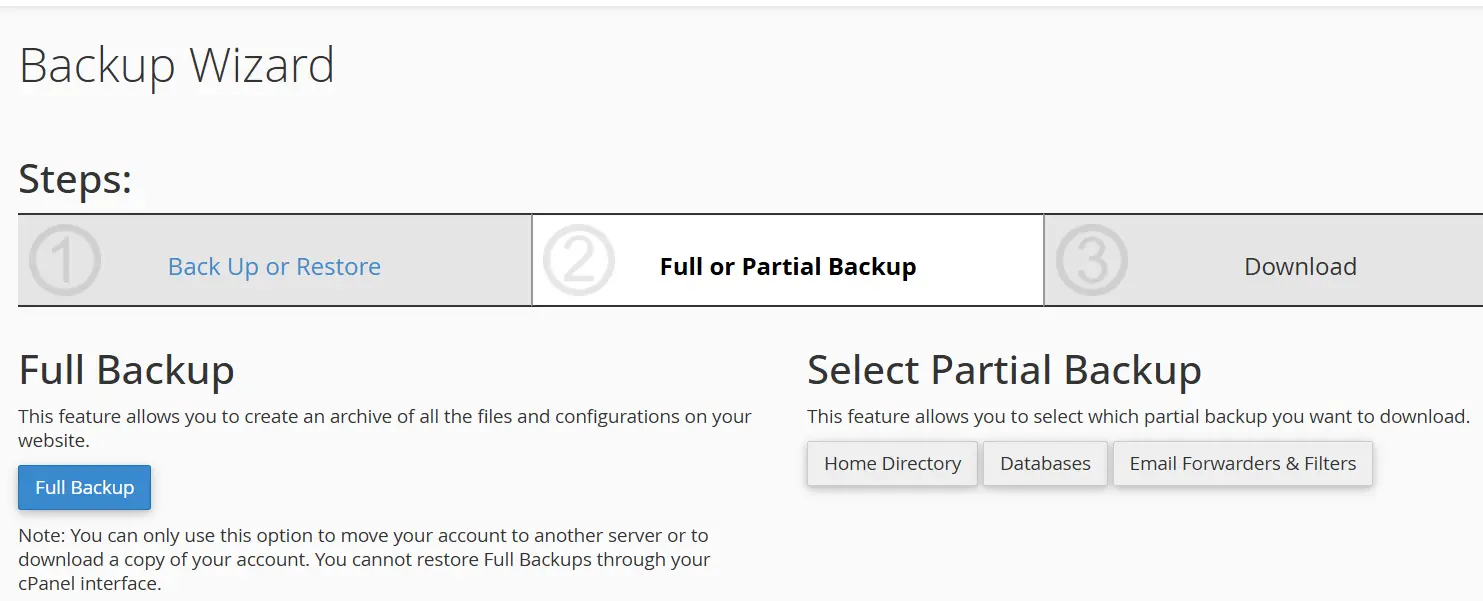
Task: Click the Select Partial Backup heading
Action: [x=1005, y=370]
